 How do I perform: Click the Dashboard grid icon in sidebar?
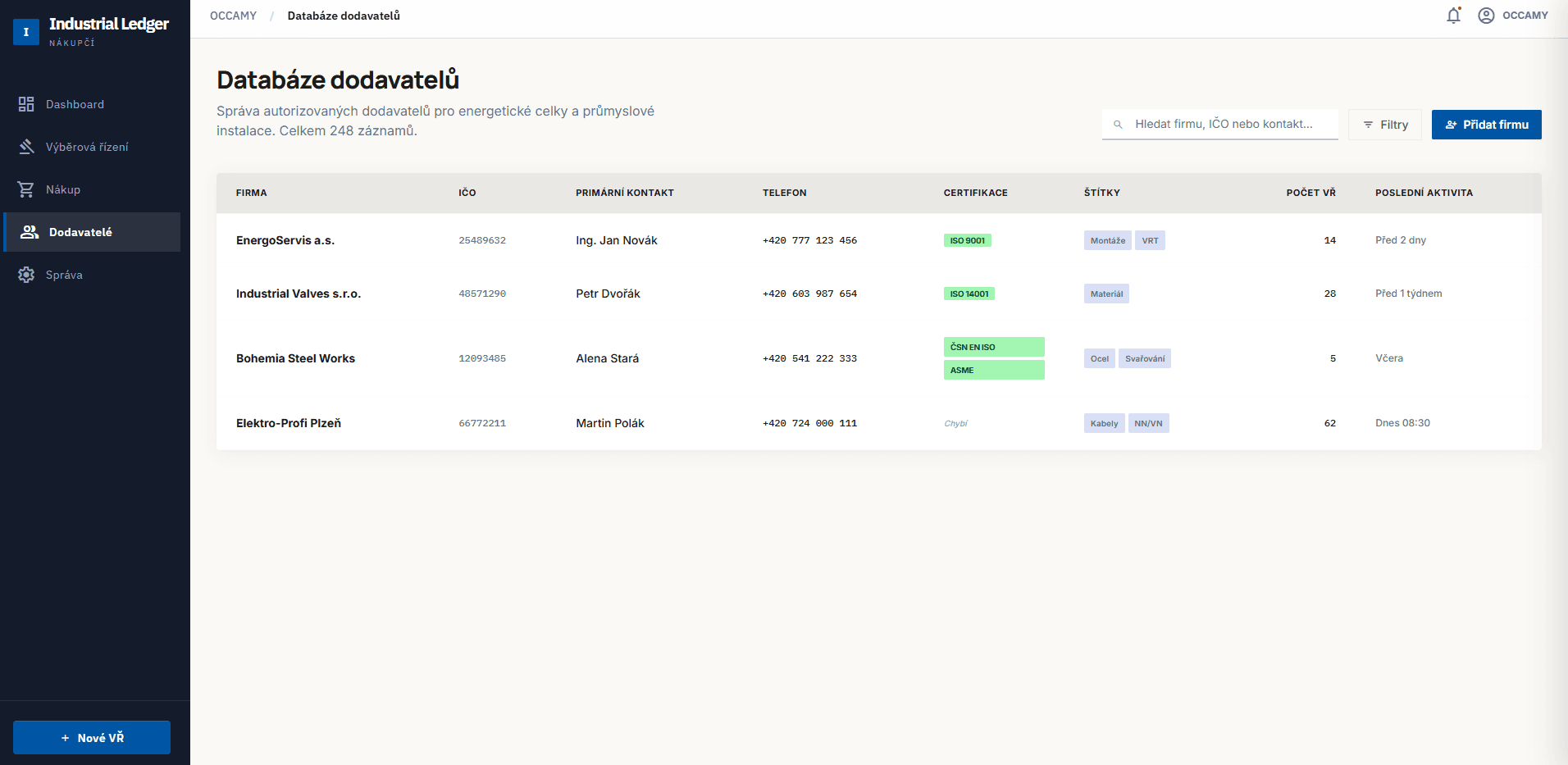click(x=26, y=104)
